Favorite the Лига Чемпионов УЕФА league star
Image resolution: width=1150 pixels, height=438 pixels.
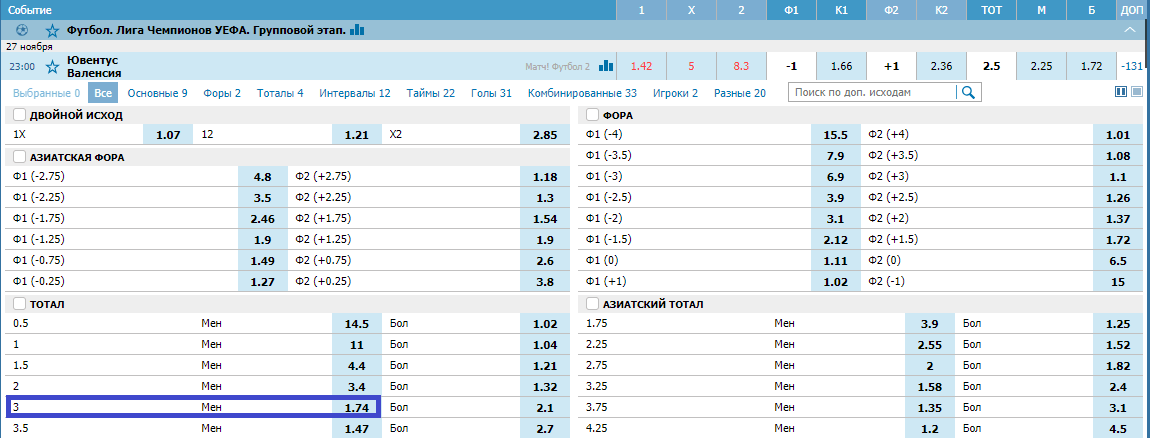click(52, 30)
